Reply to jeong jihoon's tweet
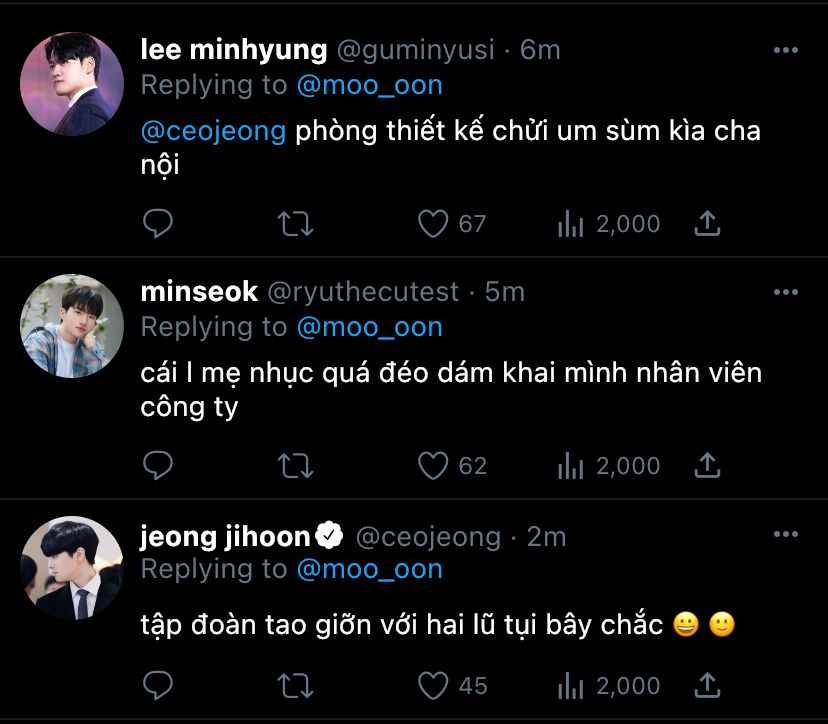Screen dimensions: 828x724 (x=158, y=685)
